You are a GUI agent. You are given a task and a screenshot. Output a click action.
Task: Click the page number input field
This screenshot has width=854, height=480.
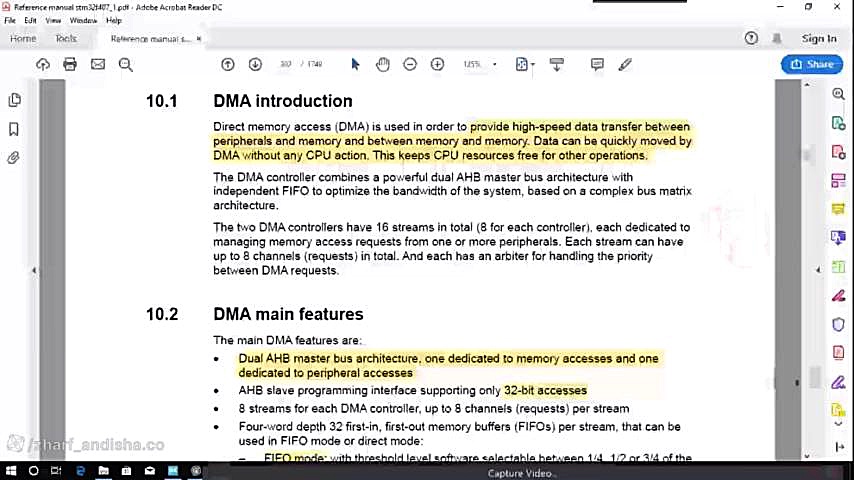[285, 64]
